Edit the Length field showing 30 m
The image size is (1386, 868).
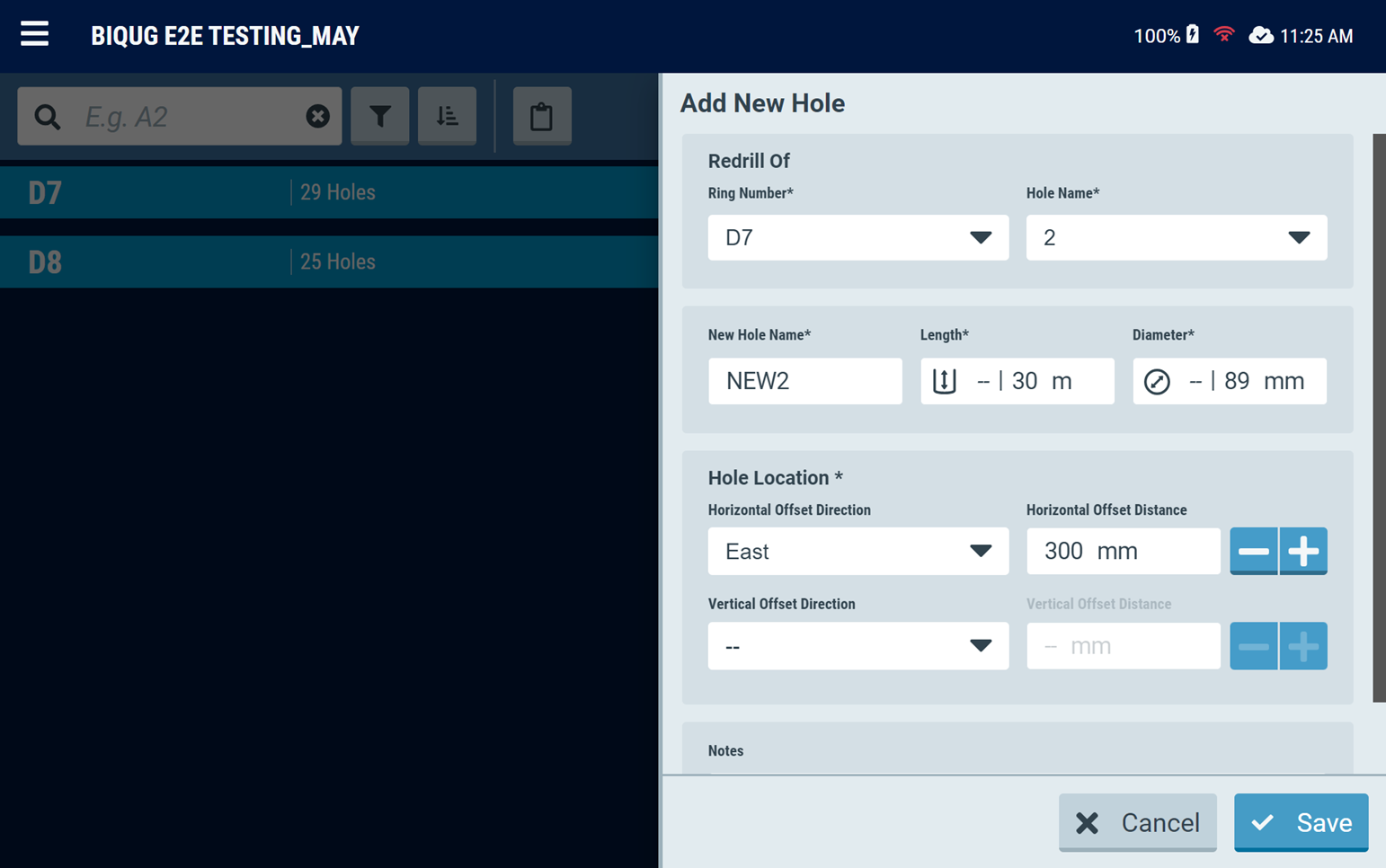[1017, 381]
